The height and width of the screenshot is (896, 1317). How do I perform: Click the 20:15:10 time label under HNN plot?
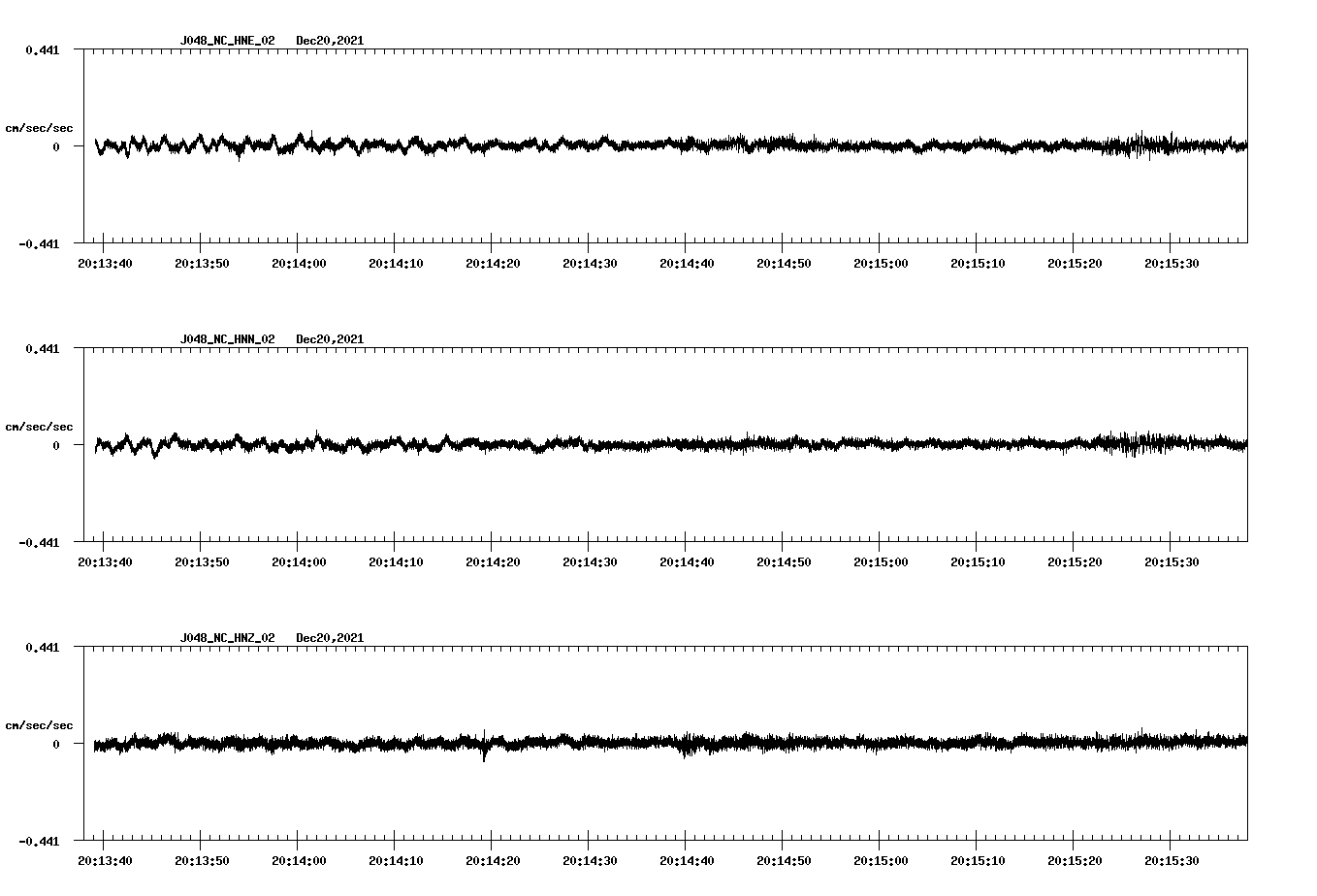[x=978, y=562]
